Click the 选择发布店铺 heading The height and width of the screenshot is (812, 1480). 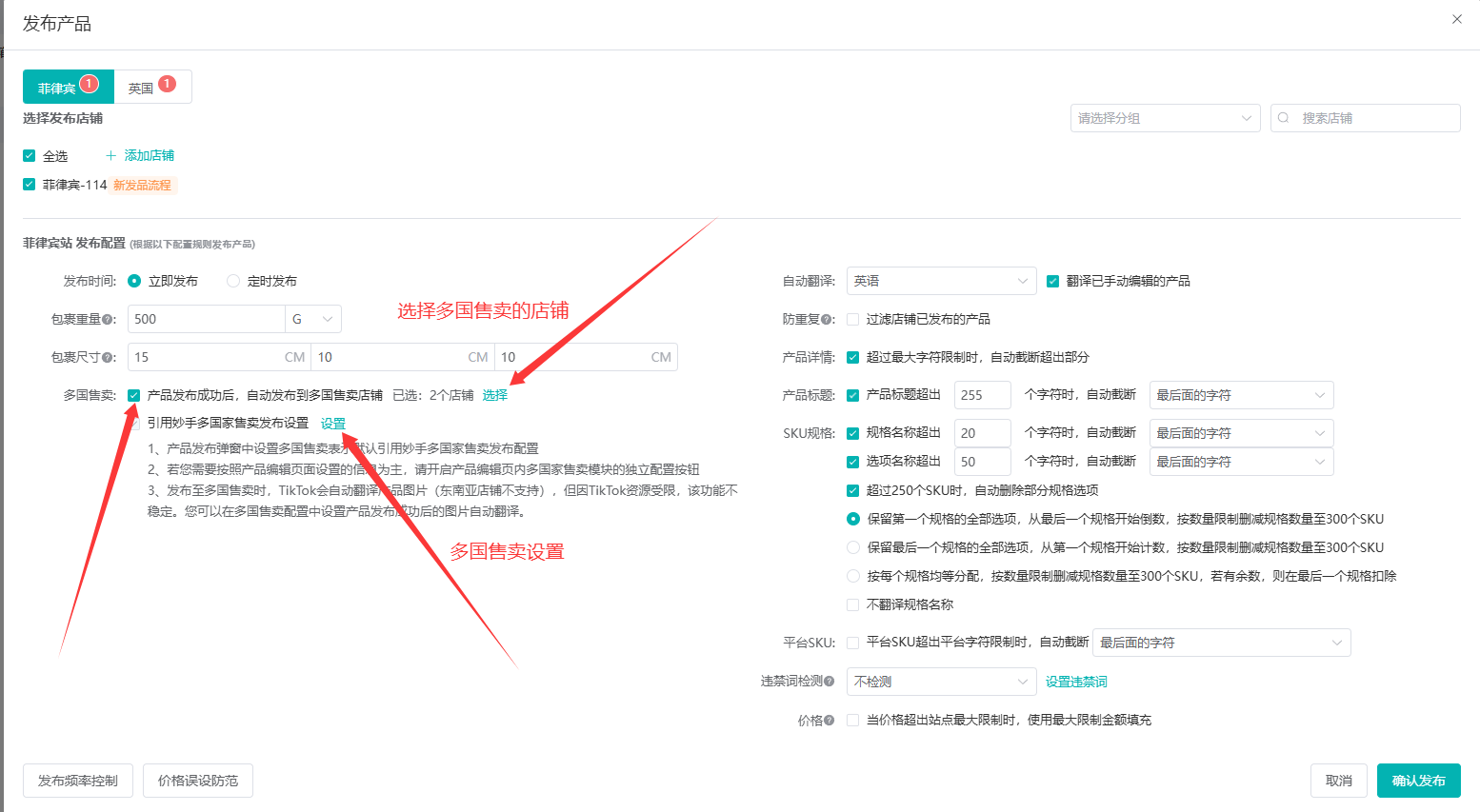(x=63, y=118)
